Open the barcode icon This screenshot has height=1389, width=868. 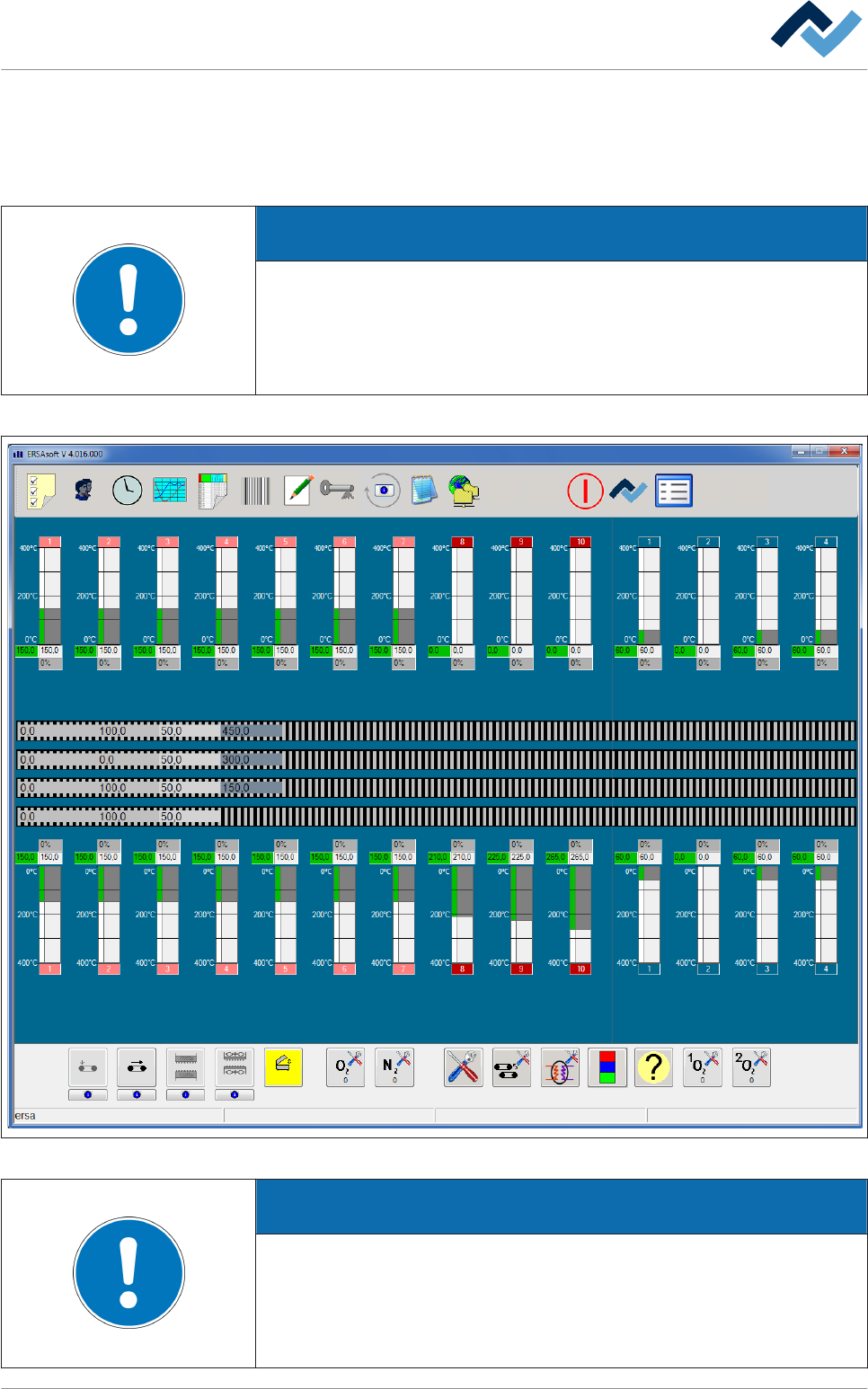tap(255, 491)
